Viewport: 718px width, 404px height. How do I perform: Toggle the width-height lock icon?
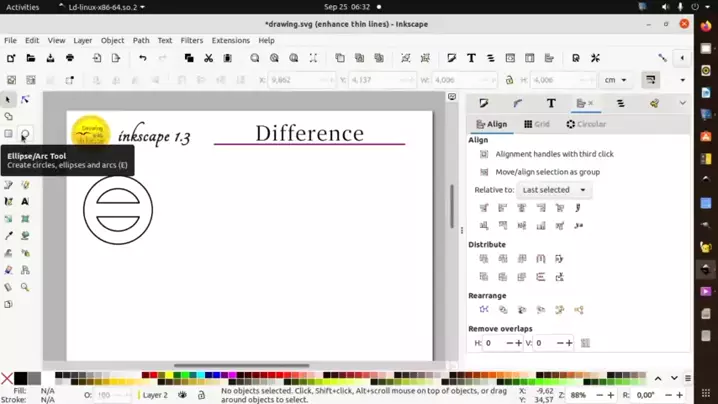(509, 80)
